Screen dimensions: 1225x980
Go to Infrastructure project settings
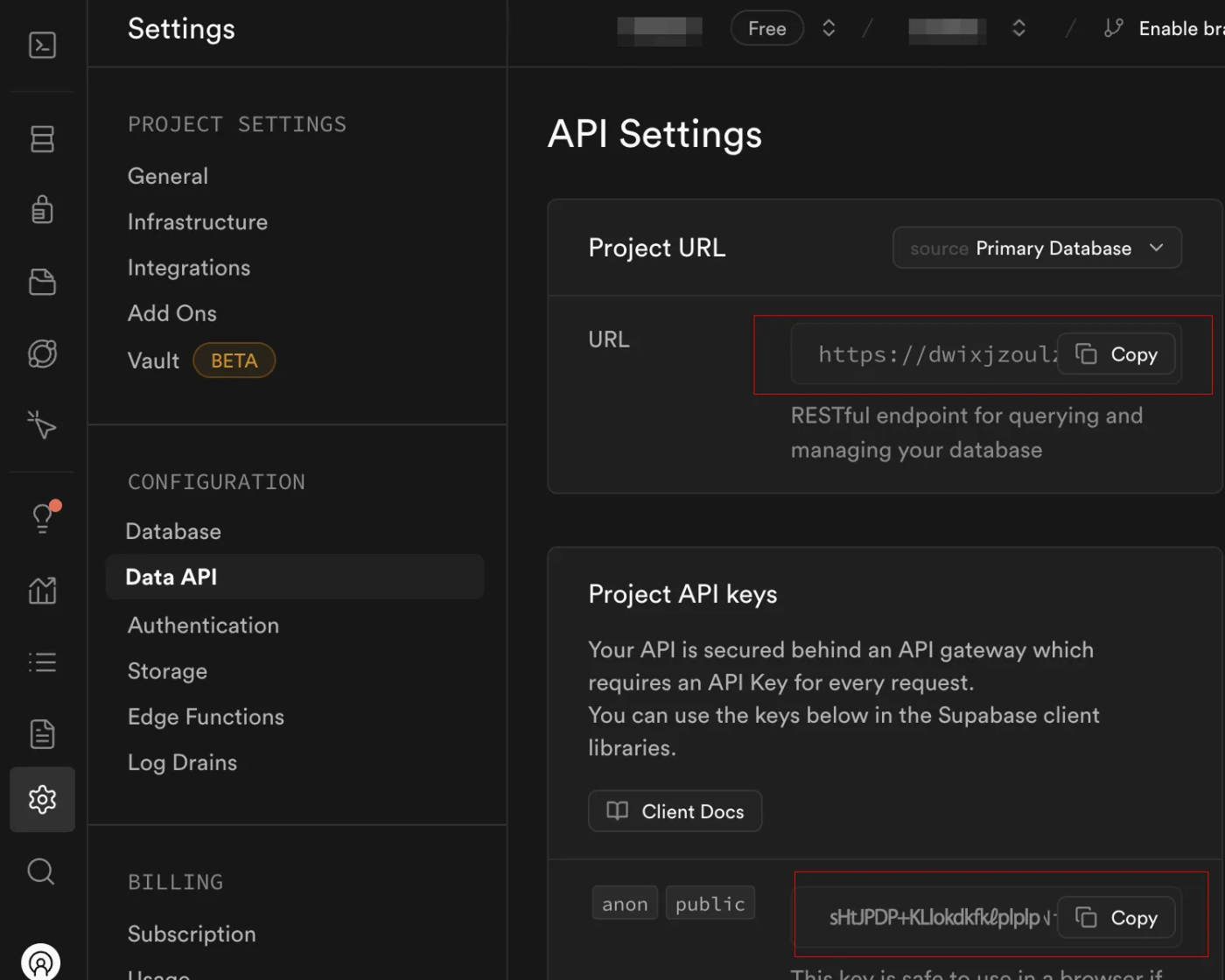tap(198, 221)
